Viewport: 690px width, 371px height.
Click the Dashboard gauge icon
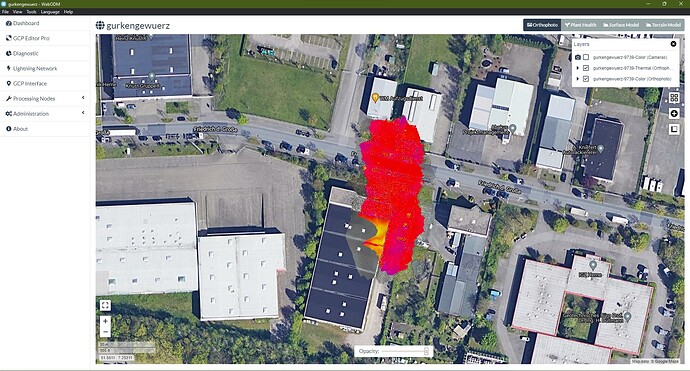click(8, 23)
